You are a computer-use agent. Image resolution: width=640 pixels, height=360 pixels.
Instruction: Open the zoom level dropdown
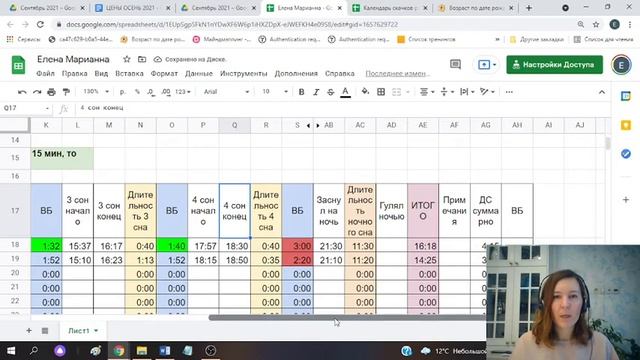[96, 92]
